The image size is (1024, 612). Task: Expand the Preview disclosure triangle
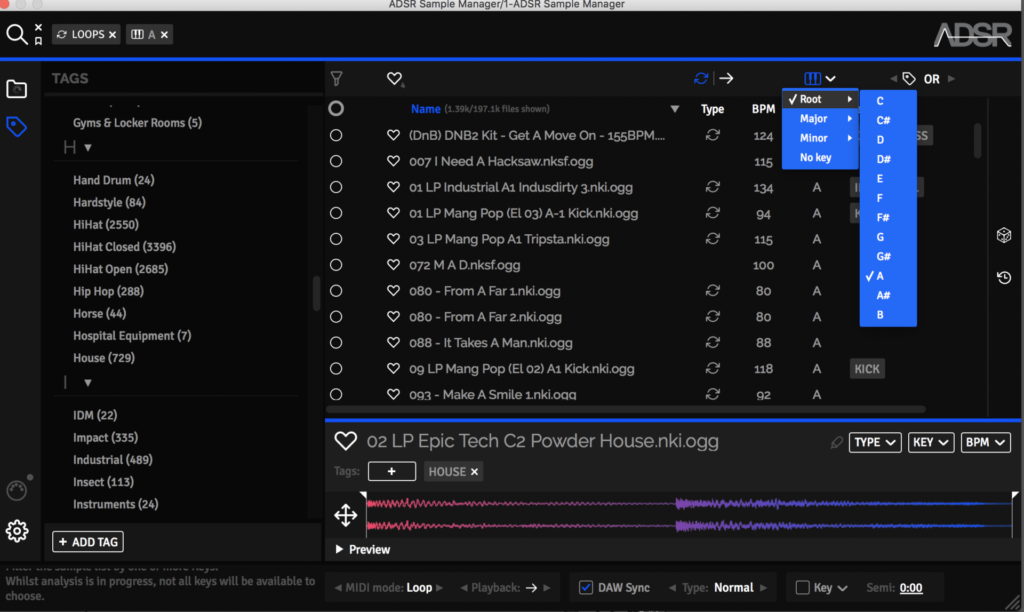point(340,549)
